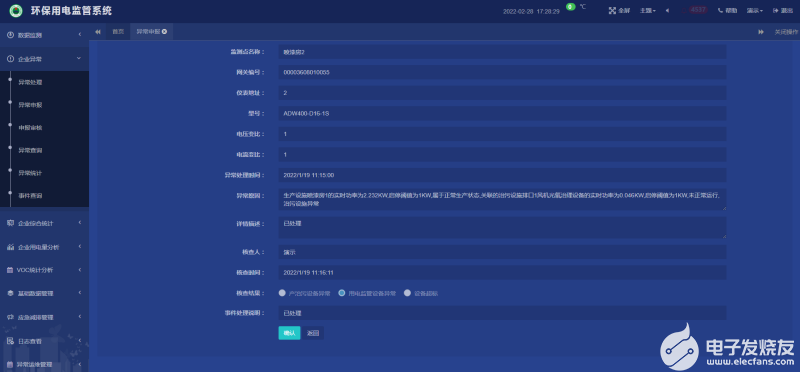Viewport: 800px width, 372px height.
Task: Expand the 应急减排管理 menu chevron
Action: [x=80, y=317]
